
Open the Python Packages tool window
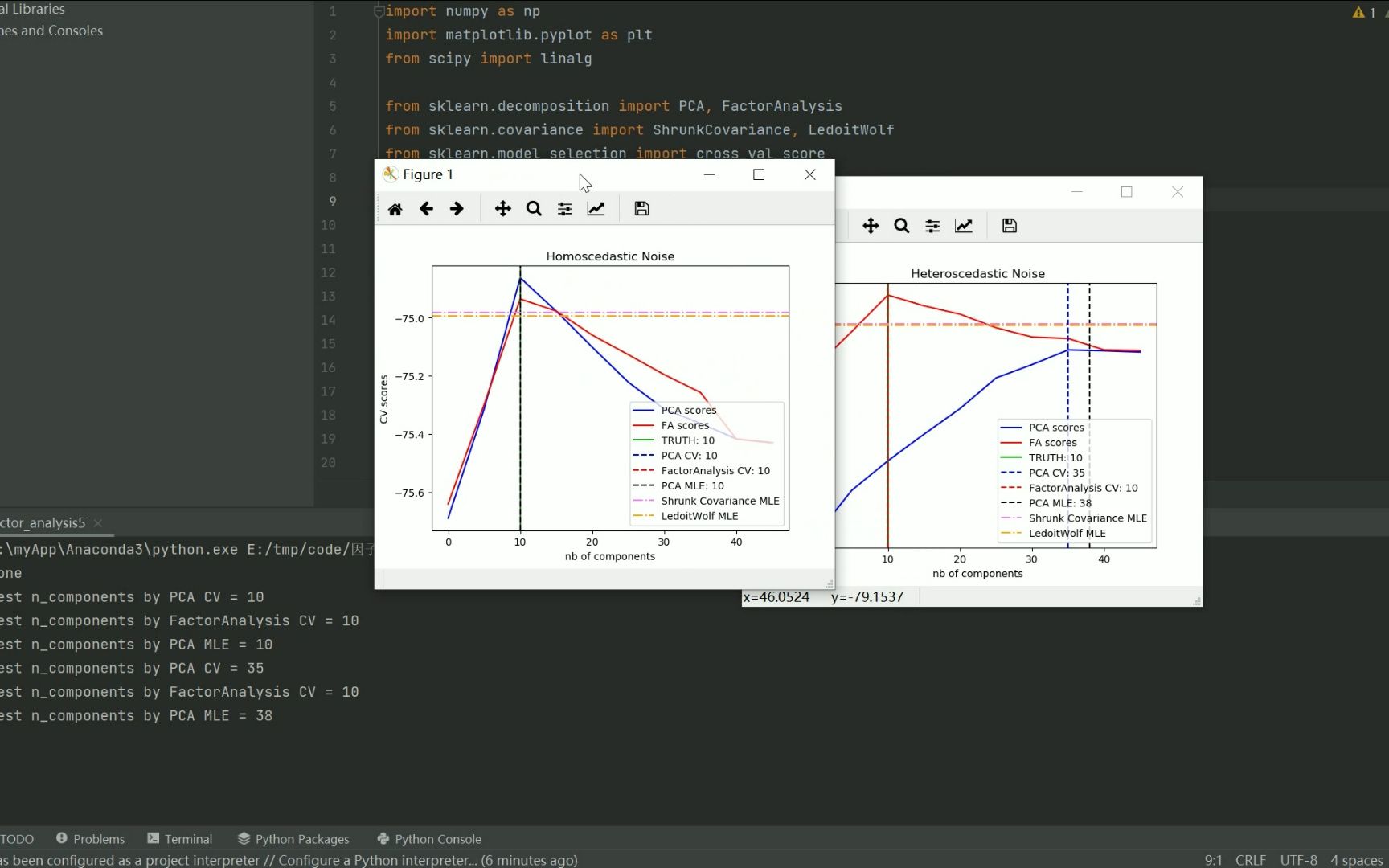point(293,839)
